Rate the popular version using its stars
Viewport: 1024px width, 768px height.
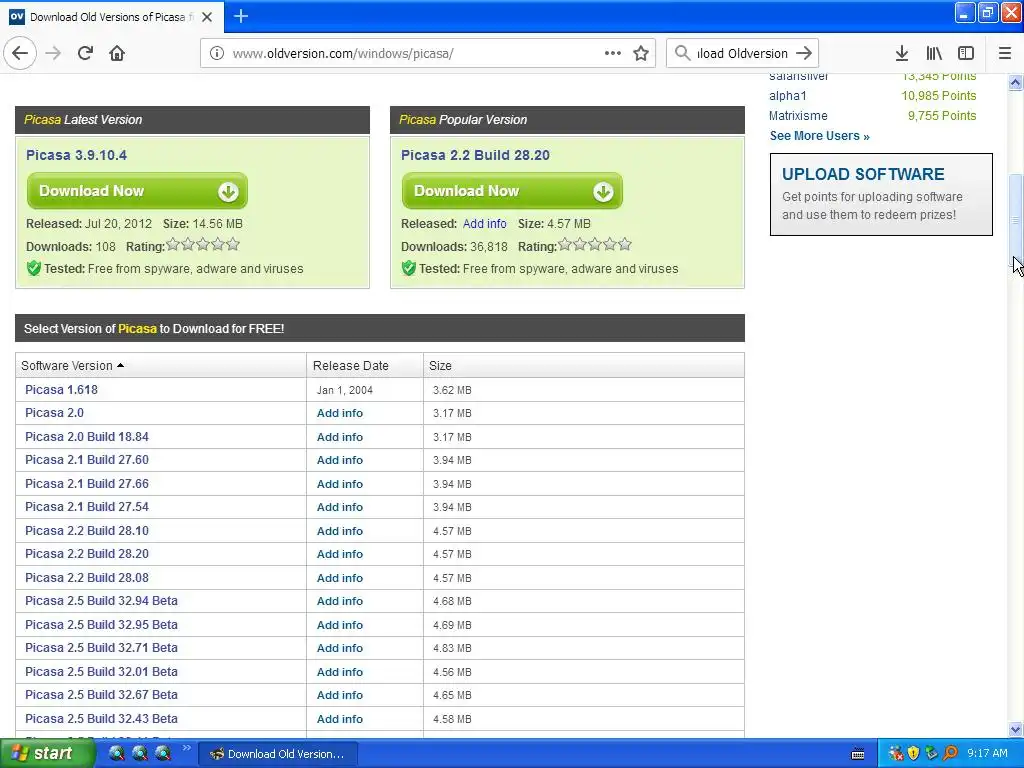[x=594, y=245]
